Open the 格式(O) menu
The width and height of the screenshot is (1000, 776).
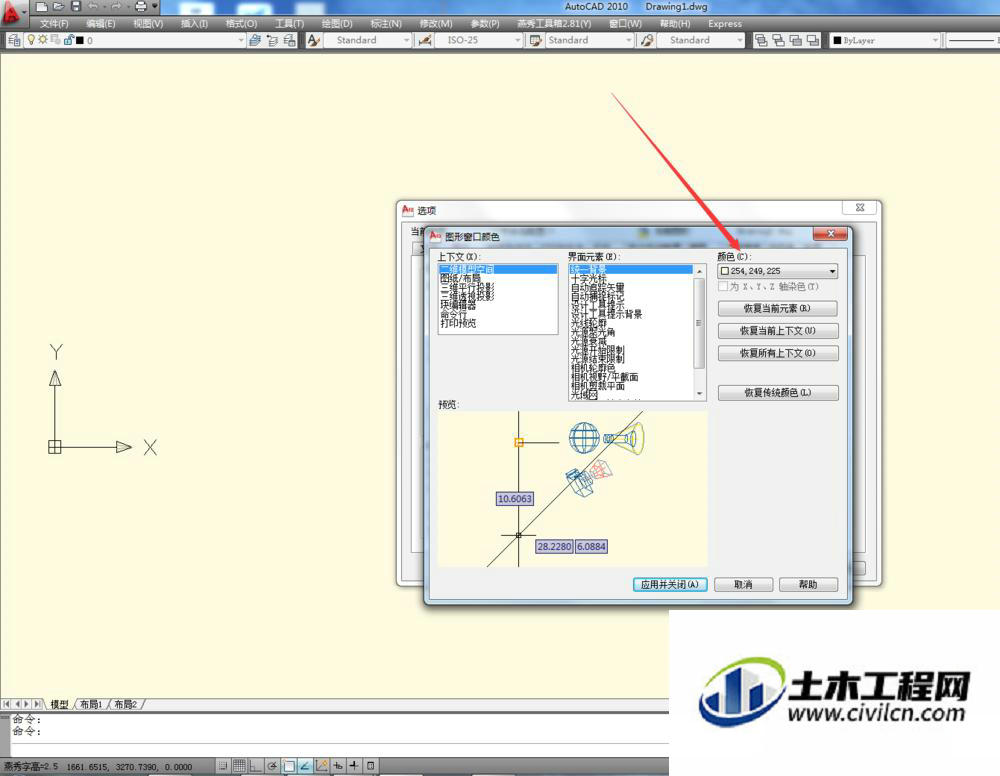(x=242, y=24)
